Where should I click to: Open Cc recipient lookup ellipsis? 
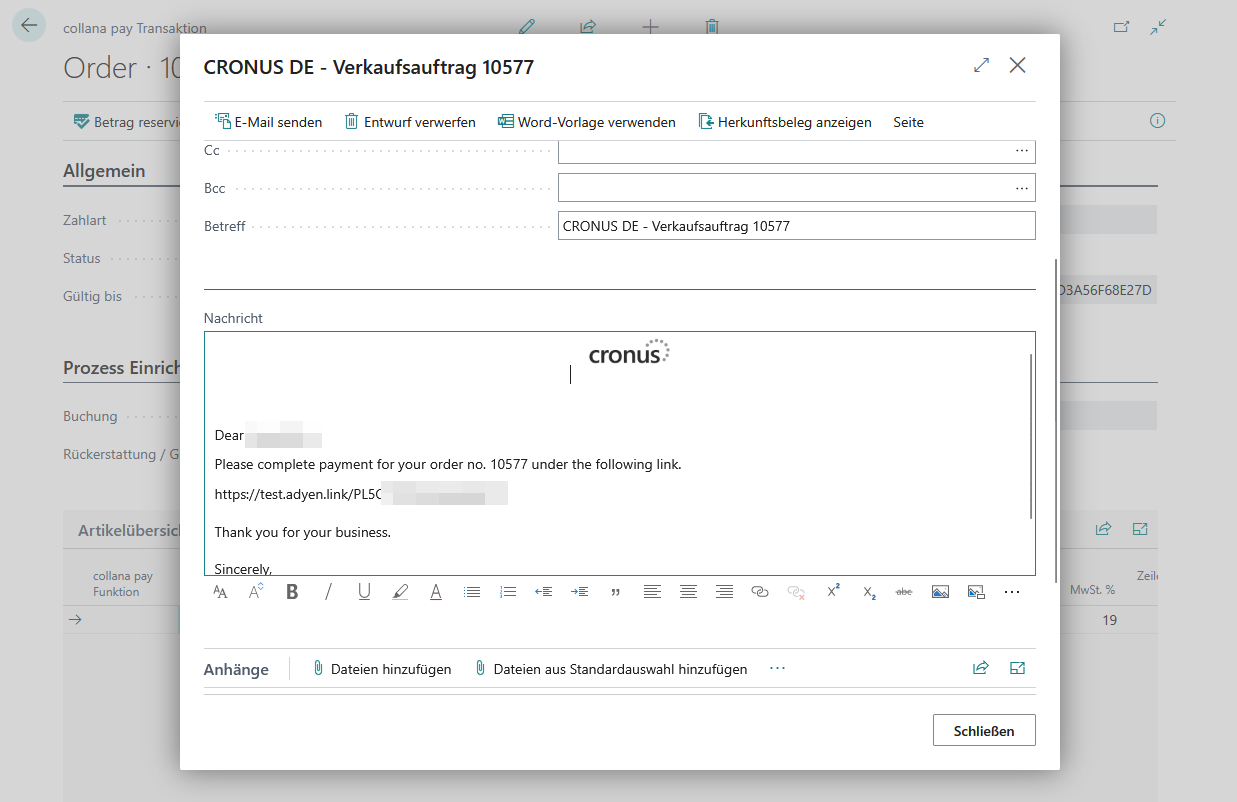1021,150
